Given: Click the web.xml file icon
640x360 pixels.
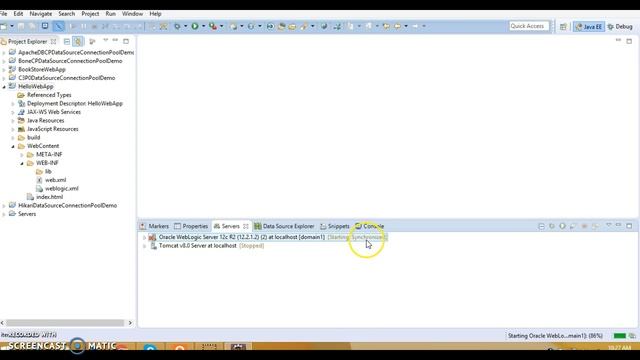Looking at the screenshot, I should 39,180.
